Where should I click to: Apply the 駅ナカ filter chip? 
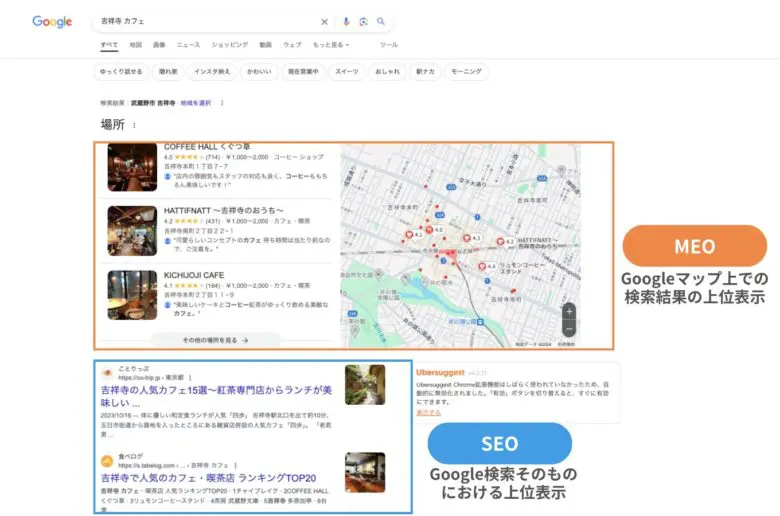coord(425,72)
